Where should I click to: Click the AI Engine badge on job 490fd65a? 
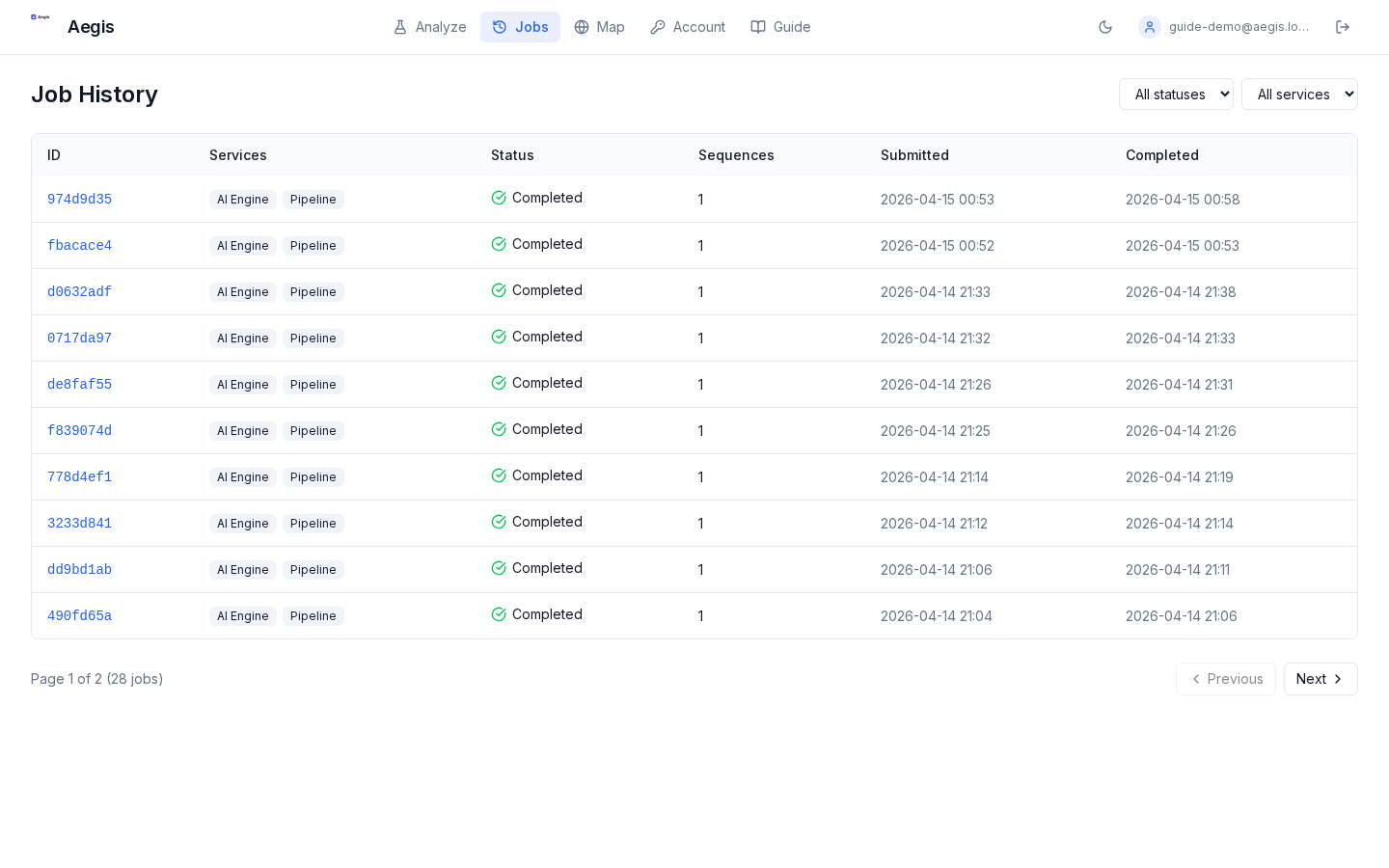(x=242, y=615)
